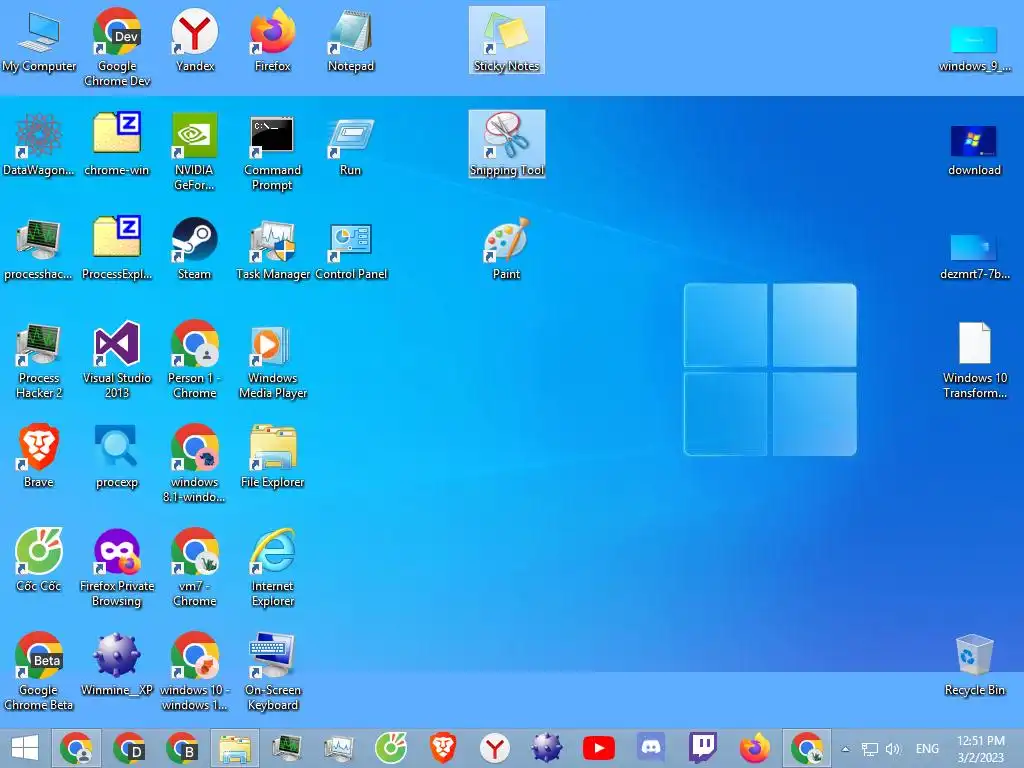Switch to last Chrome taskbar window
Screen dimensions: 1024x768
(807, 748)
